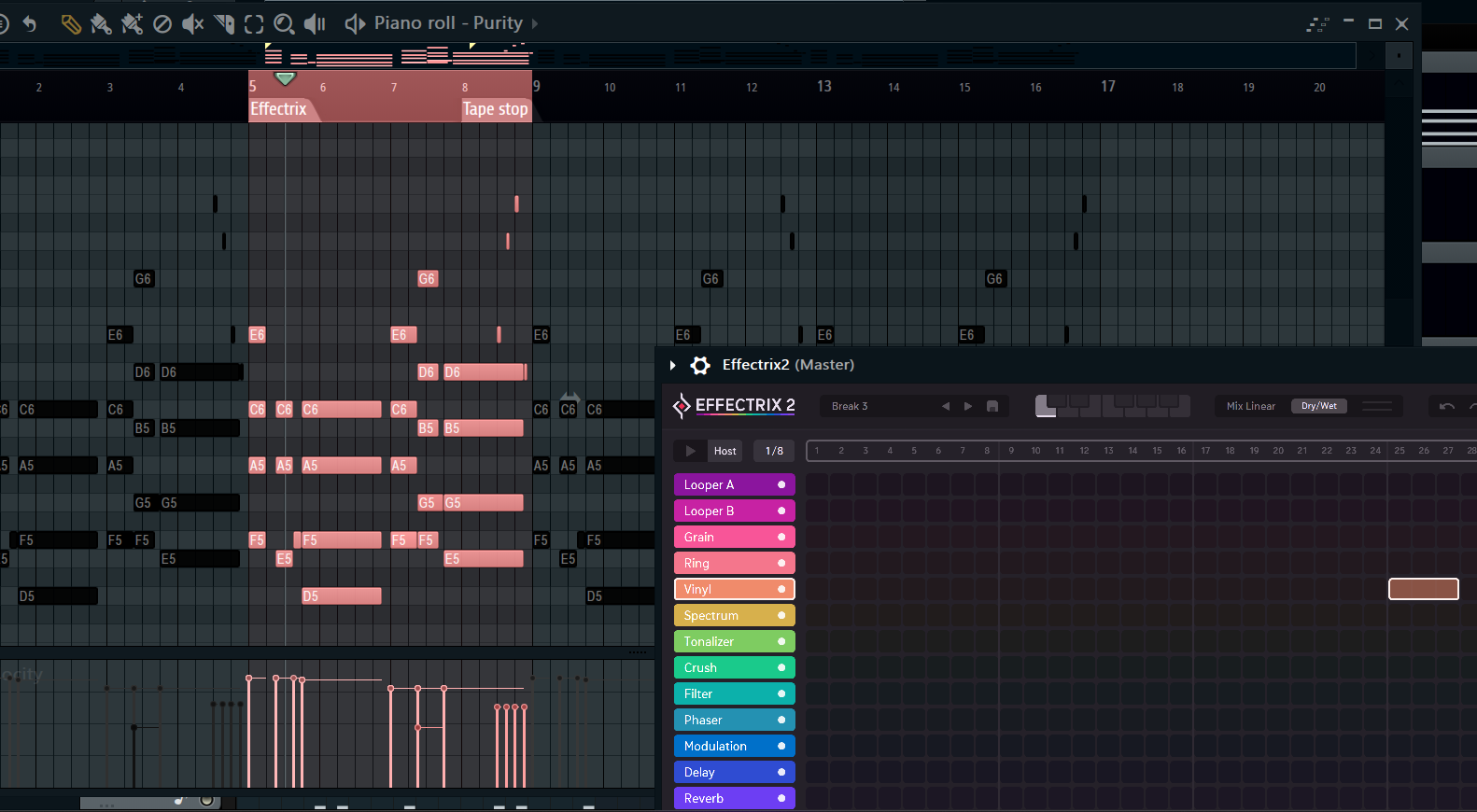Screen dimensions: 1477x812
Task: Click the target channel speaker icon
Action: click(x=355, y=23)
